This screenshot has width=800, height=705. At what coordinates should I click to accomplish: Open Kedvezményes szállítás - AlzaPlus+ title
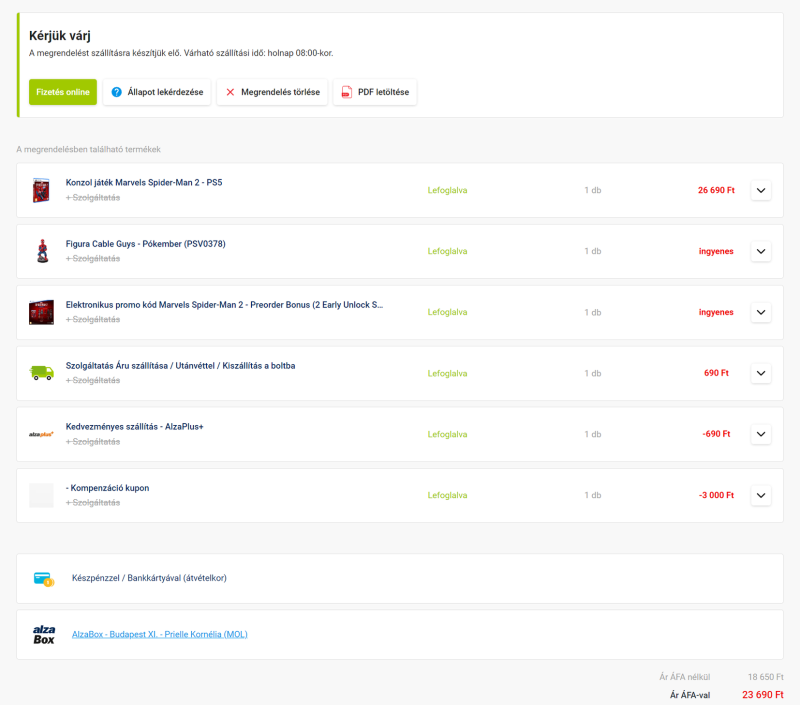pos(135,426)
